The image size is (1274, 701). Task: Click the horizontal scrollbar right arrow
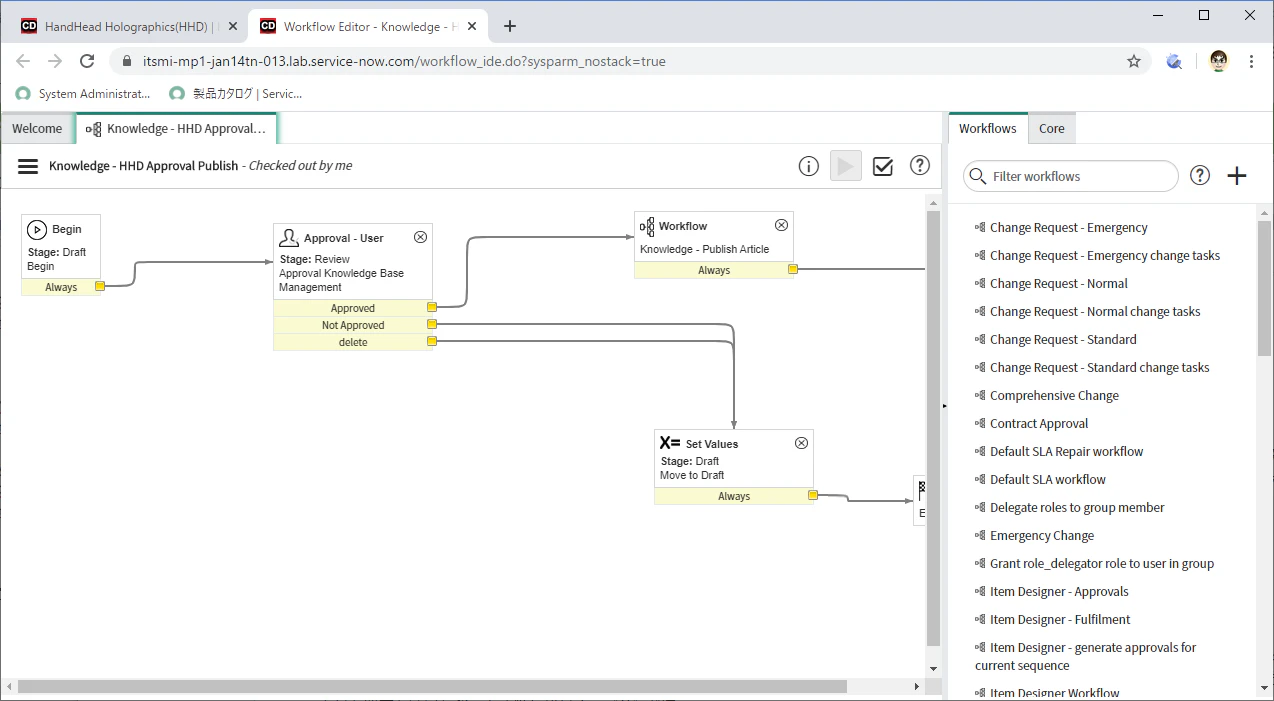tap(917, 687)
